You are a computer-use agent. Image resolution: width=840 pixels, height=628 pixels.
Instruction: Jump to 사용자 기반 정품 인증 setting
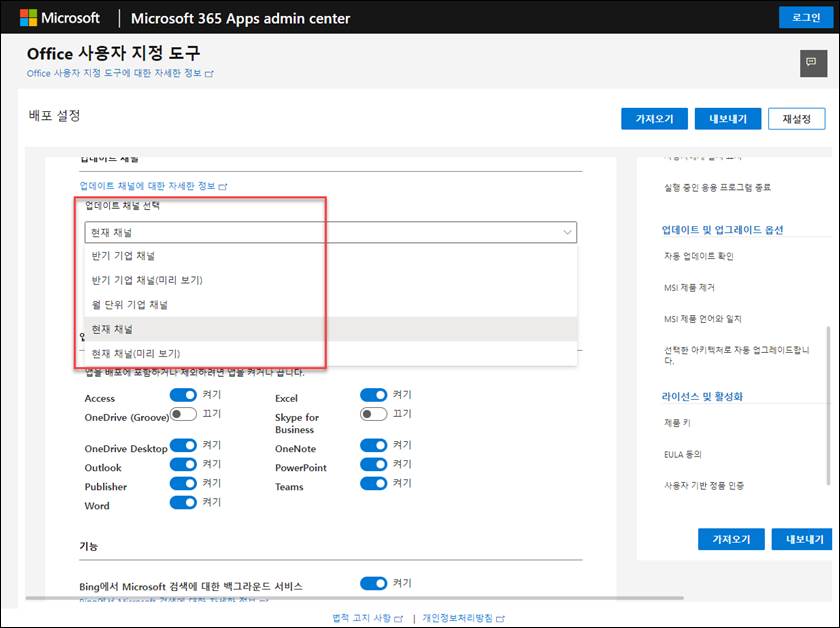point(704,485)
